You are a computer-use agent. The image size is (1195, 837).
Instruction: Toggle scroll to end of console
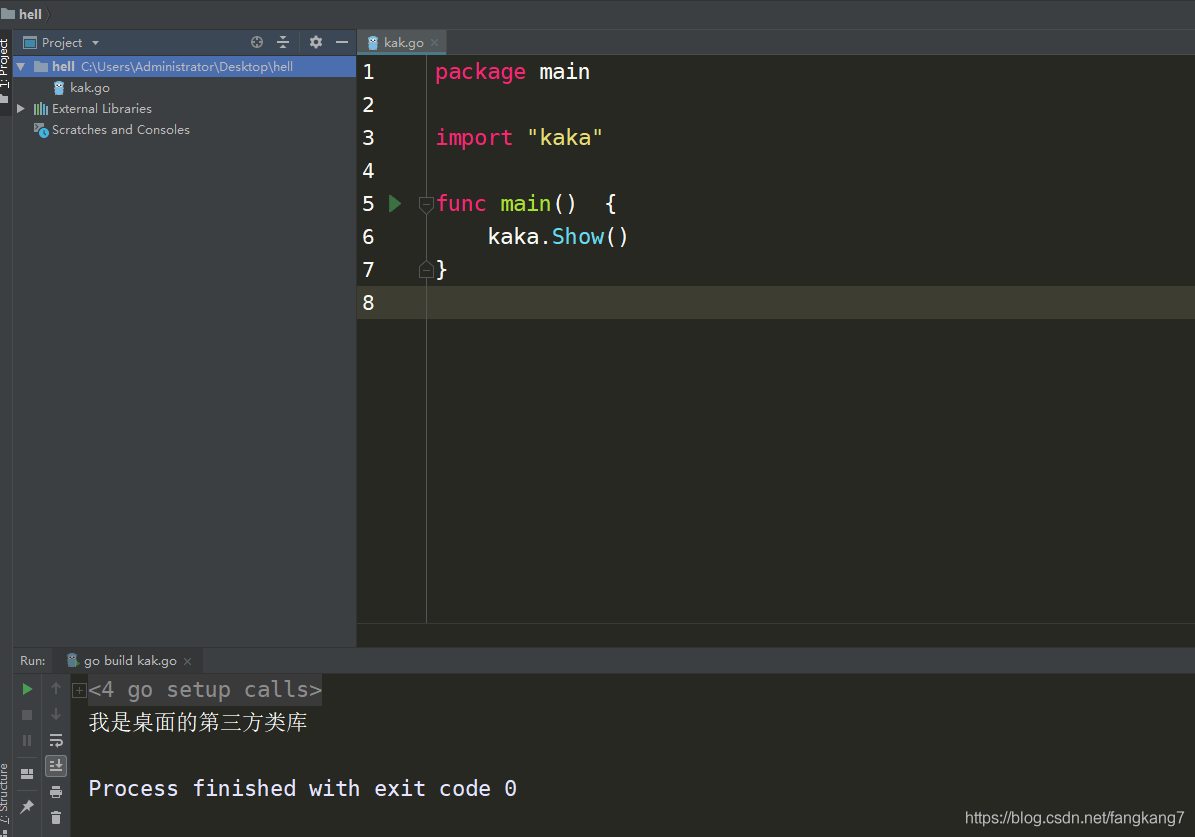click(x=56, y=765)
